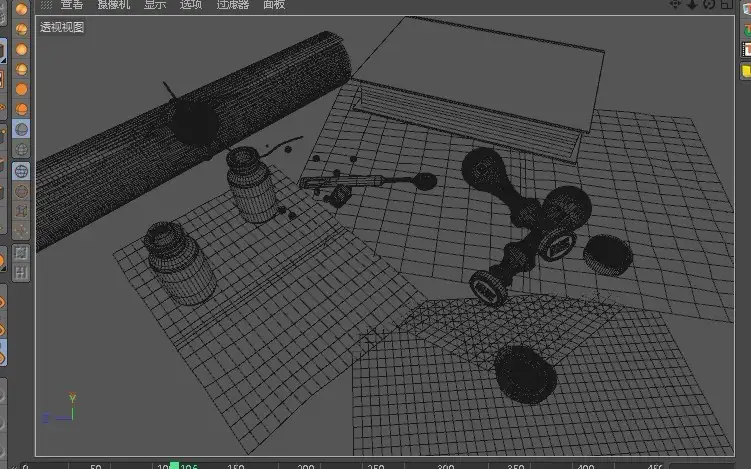Open the 过滤器 (Filter) dropdown menu
The height and width of the screenshot is (469, 751).
233,5
